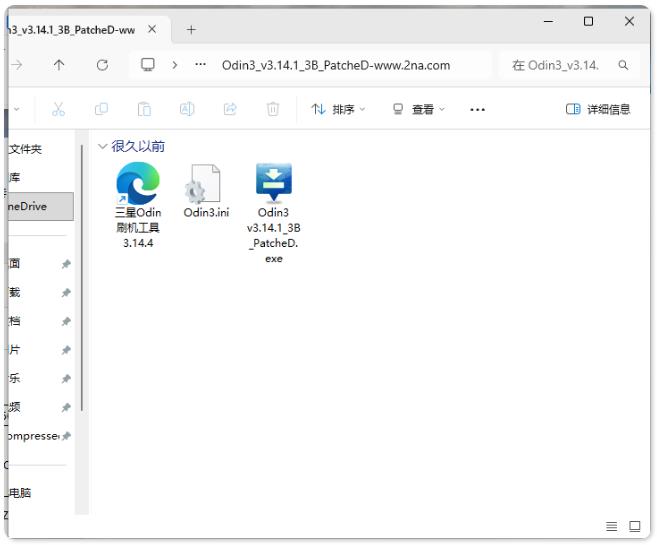Open the pinned Compressed folder in sidebar

click(x=33, y=436)
